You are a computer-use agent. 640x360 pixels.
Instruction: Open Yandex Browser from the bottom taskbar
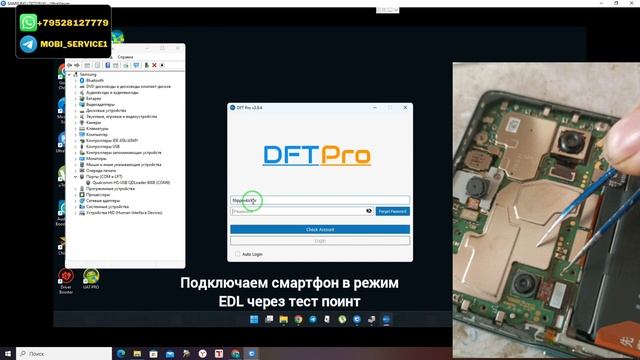click(x=202, y=353)
